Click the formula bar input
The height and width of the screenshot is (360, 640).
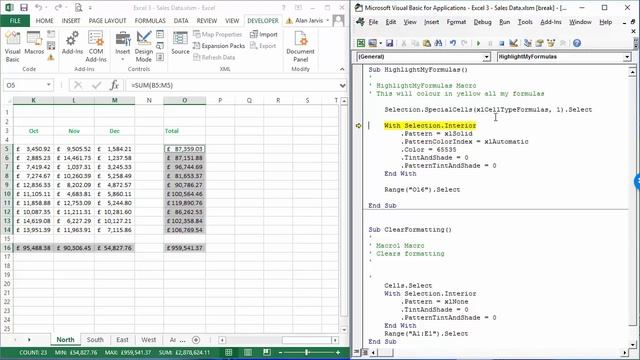tap(232, 85)
